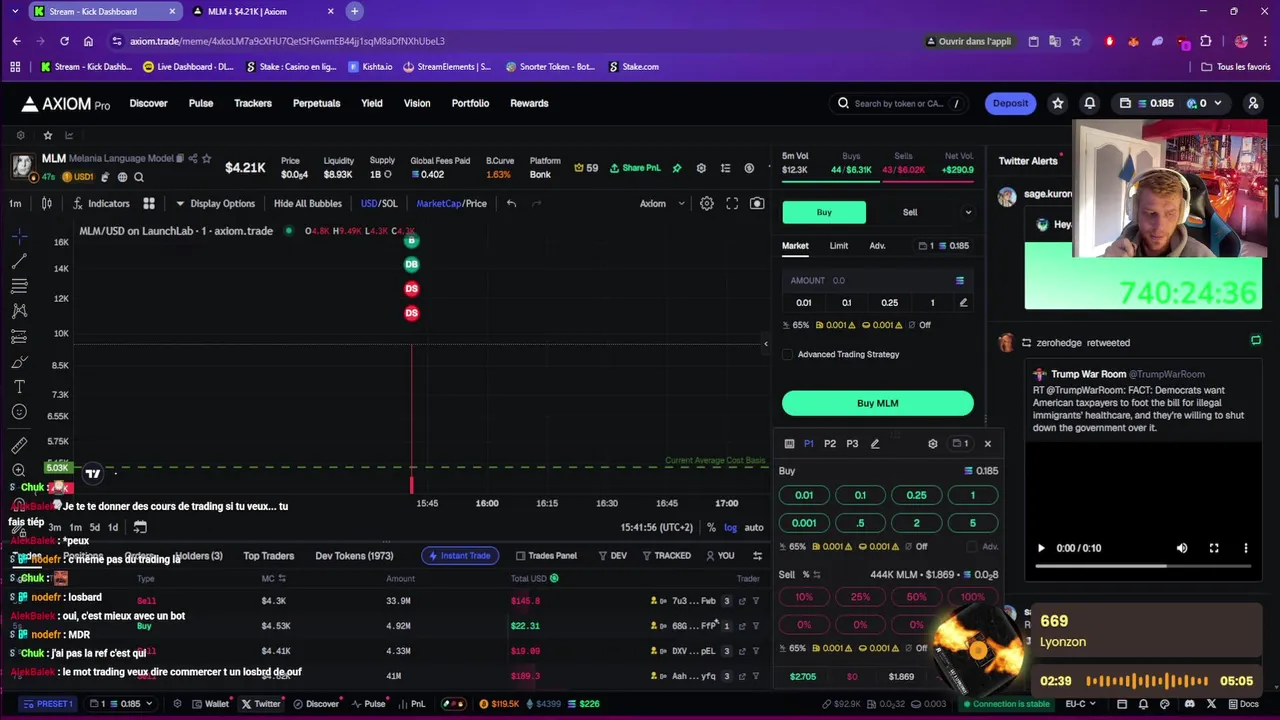Viewport: 1280px width, 720px height.
Task: Select the 1m timeframe dropdown
Action: pyautogui.click(x=15, y=203)
